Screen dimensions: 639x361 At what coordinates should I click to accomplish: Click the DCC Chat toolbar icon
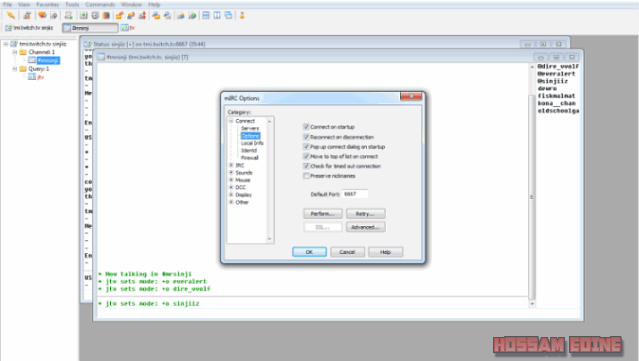131,15
